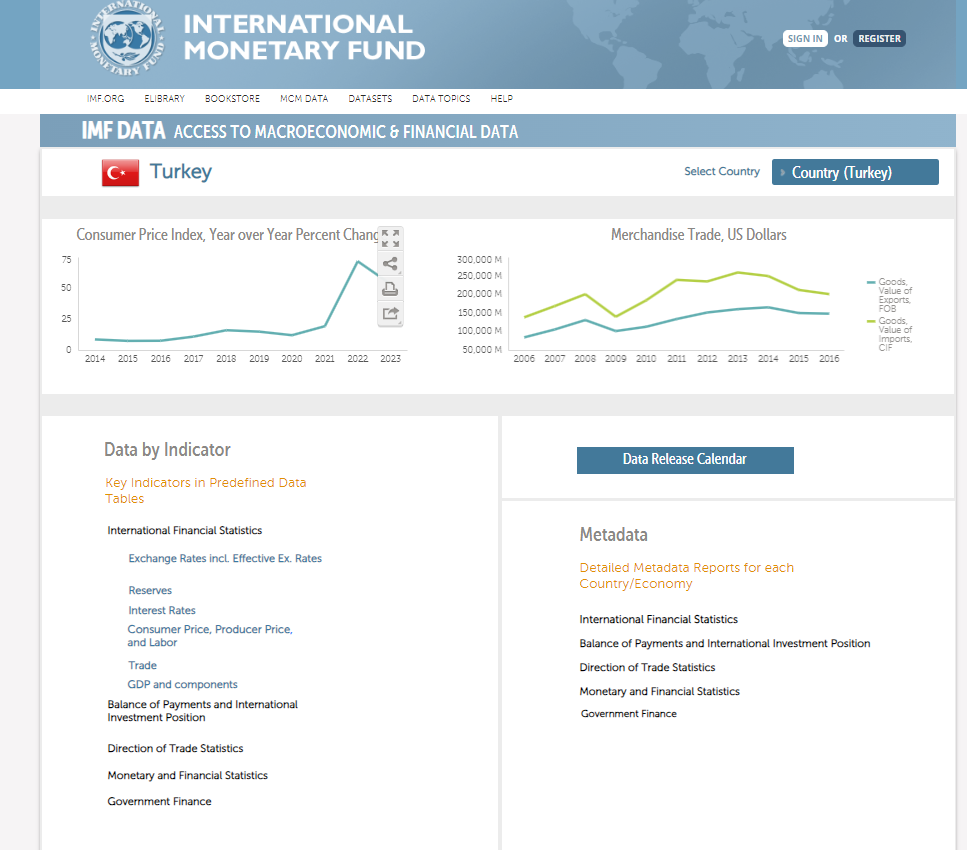Open the Data Release Calendar
967x850 pixels.
[x=685, y=460]
